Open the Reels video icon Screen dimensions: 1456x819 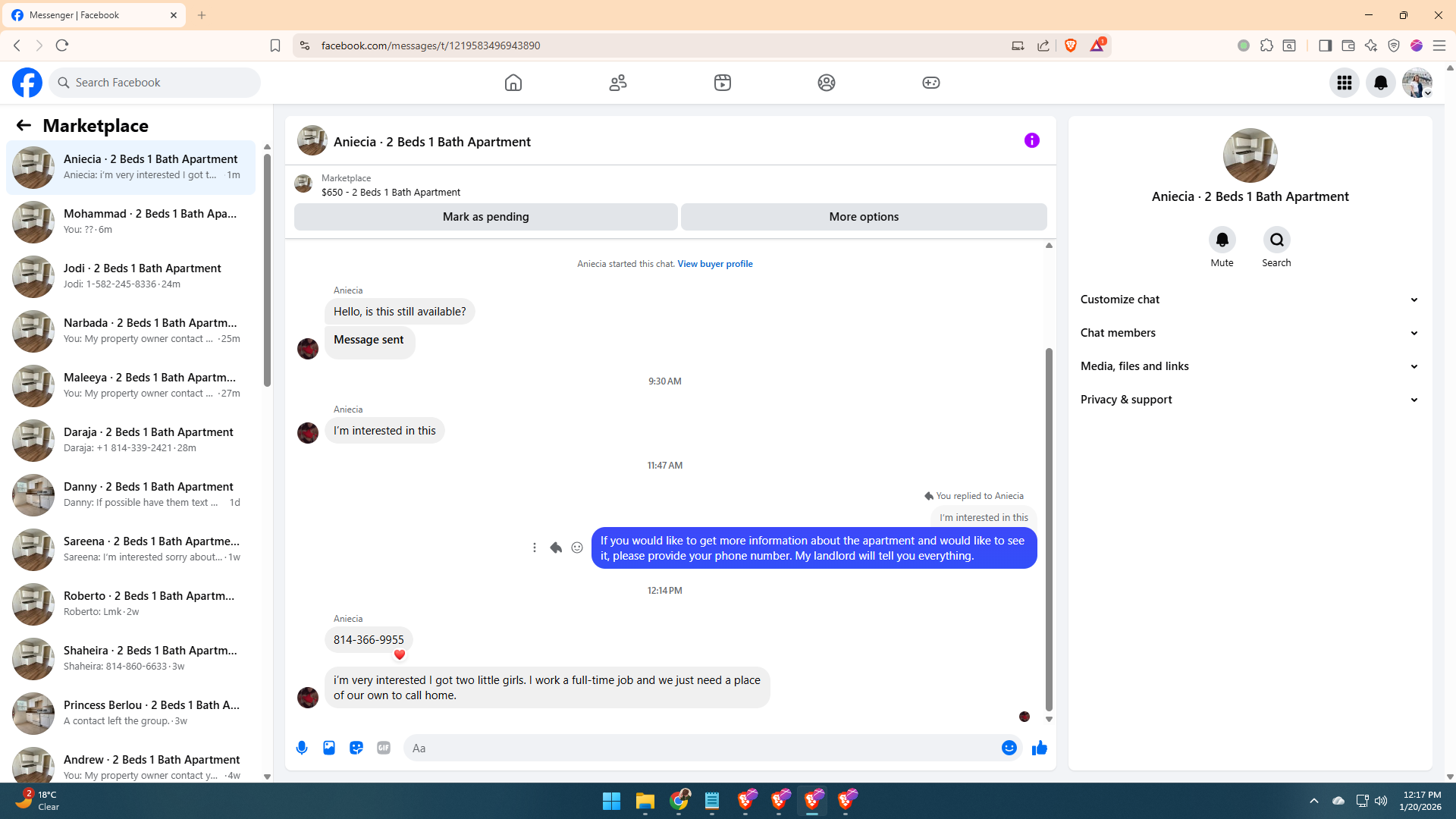723,83
